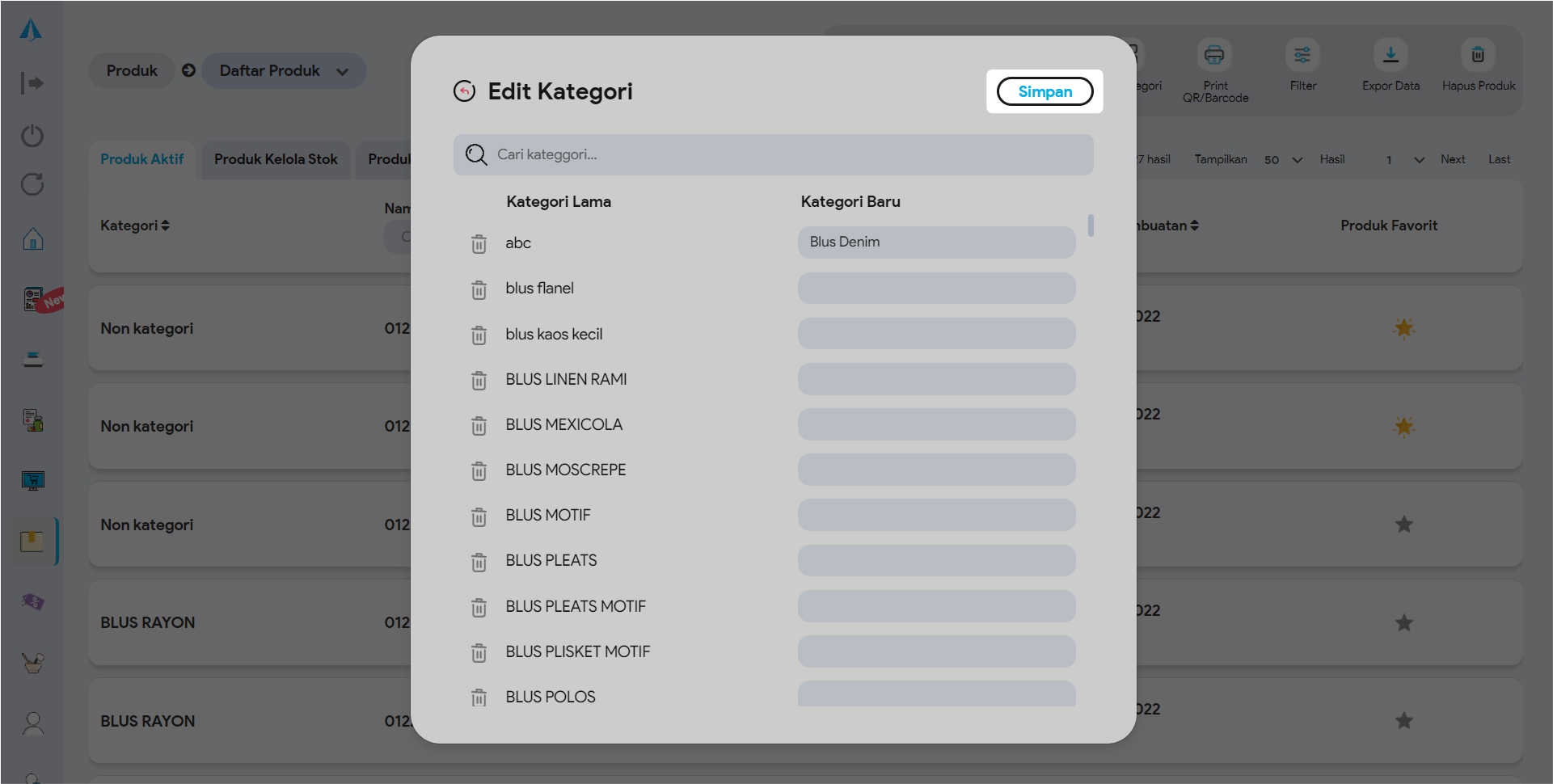The image size is (1553, 784).
Task: Click the Print QR/Barcode icon
Action: coord(1214,55)
